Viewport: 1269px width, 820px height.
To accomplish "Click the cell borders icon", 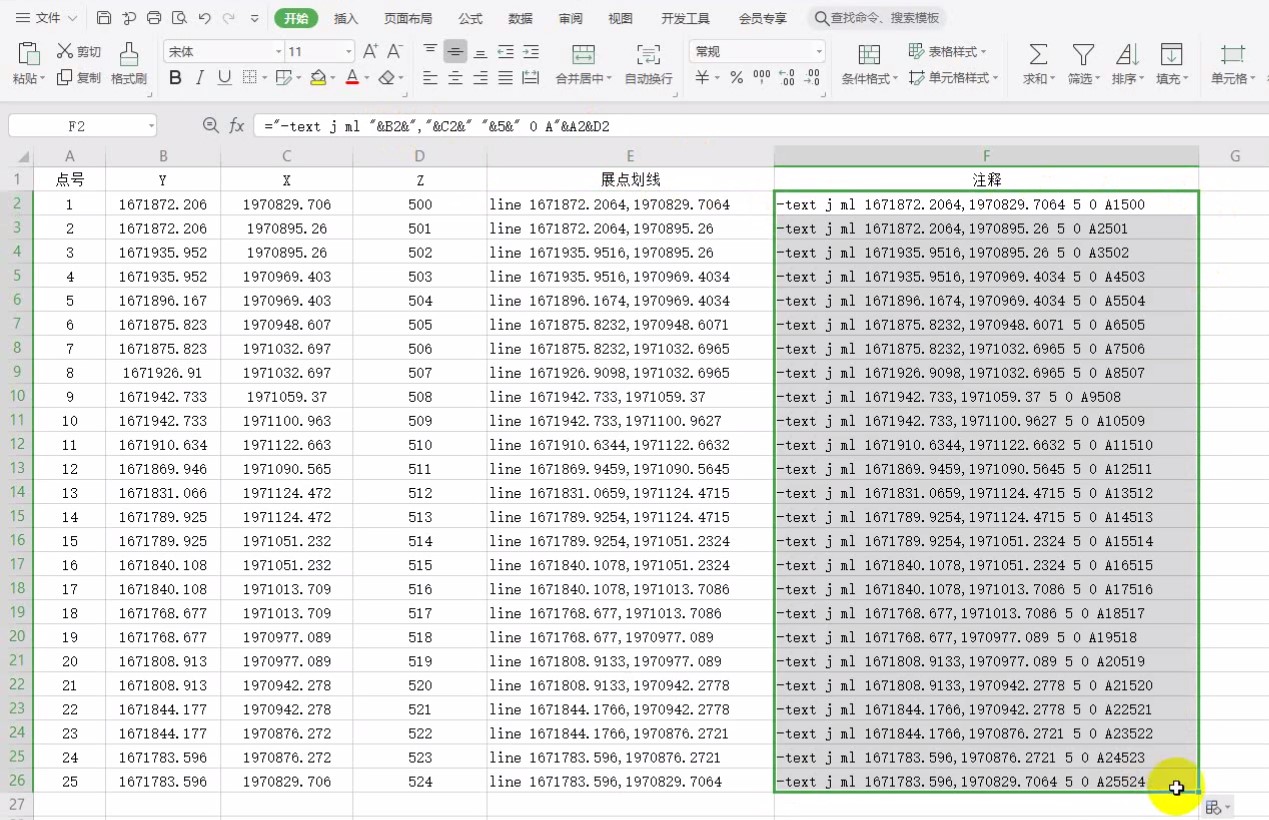I will coord(249,77).
